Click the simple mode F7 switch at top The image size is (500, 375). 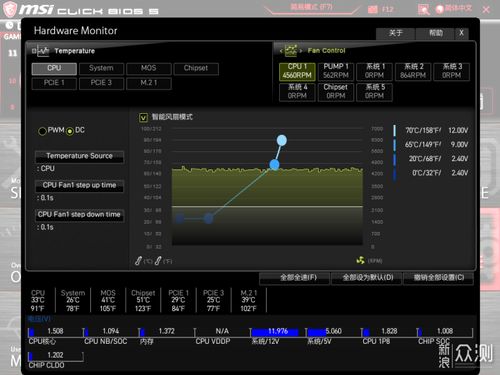click(311, 7)
